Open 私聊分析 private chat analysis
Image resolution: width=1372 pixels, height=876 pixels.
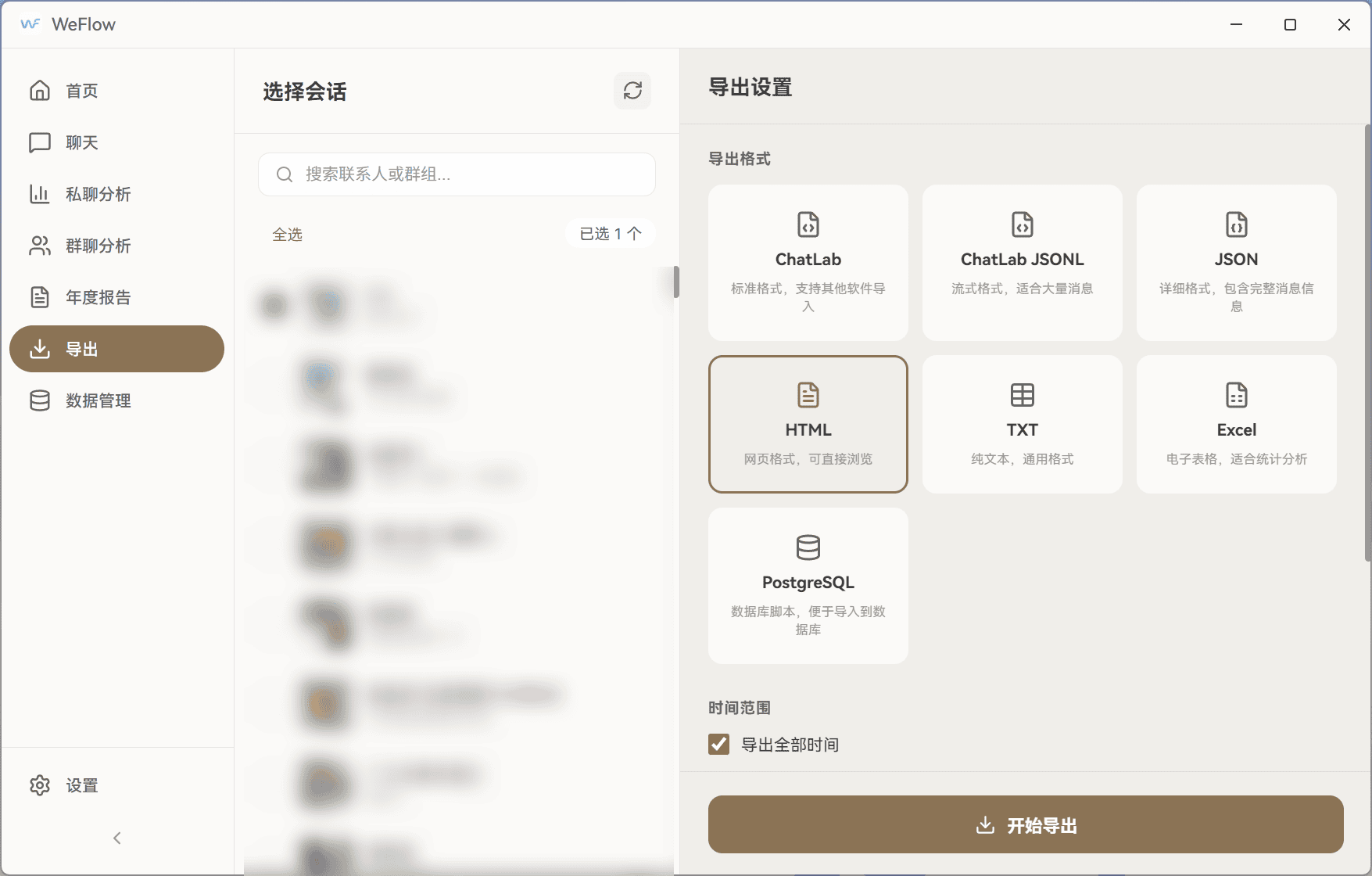pyautogui.click(x=98, y=194)
